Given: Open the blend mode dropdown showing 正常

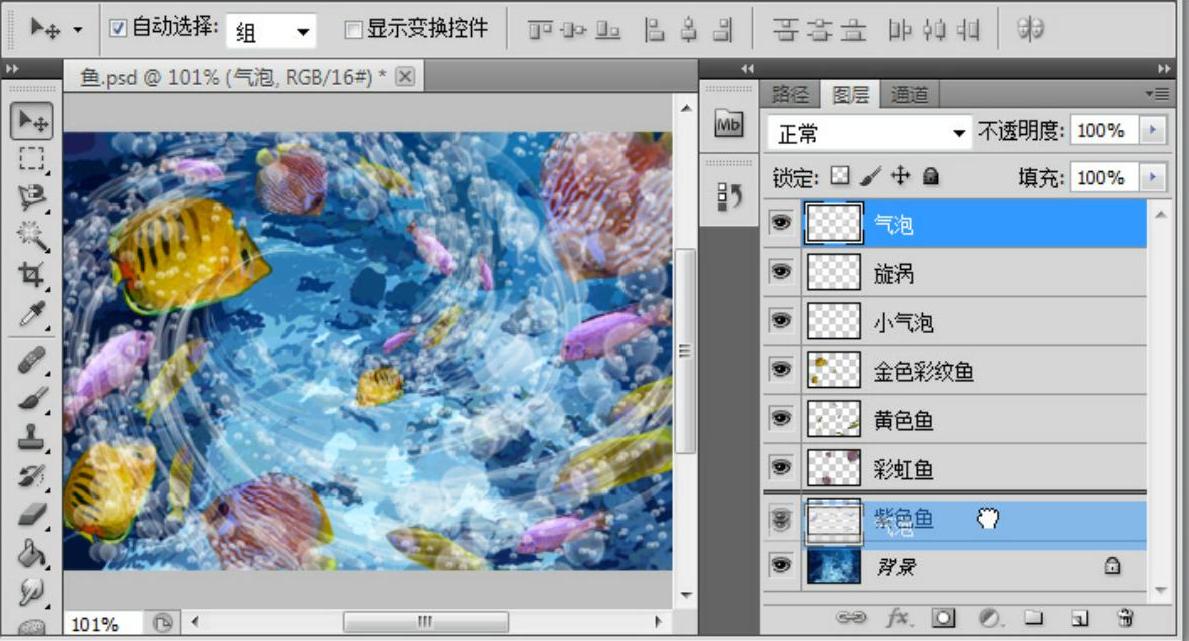Looking at the screenshot, I should tap(868, 132).
